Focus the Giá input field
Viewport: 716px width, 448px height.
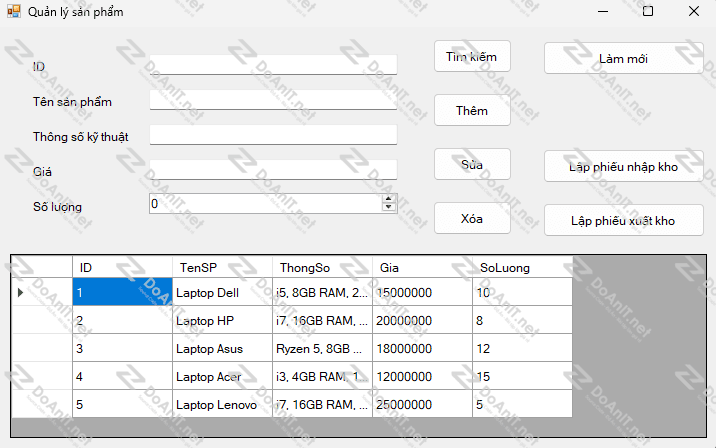[x=273, y=170]
